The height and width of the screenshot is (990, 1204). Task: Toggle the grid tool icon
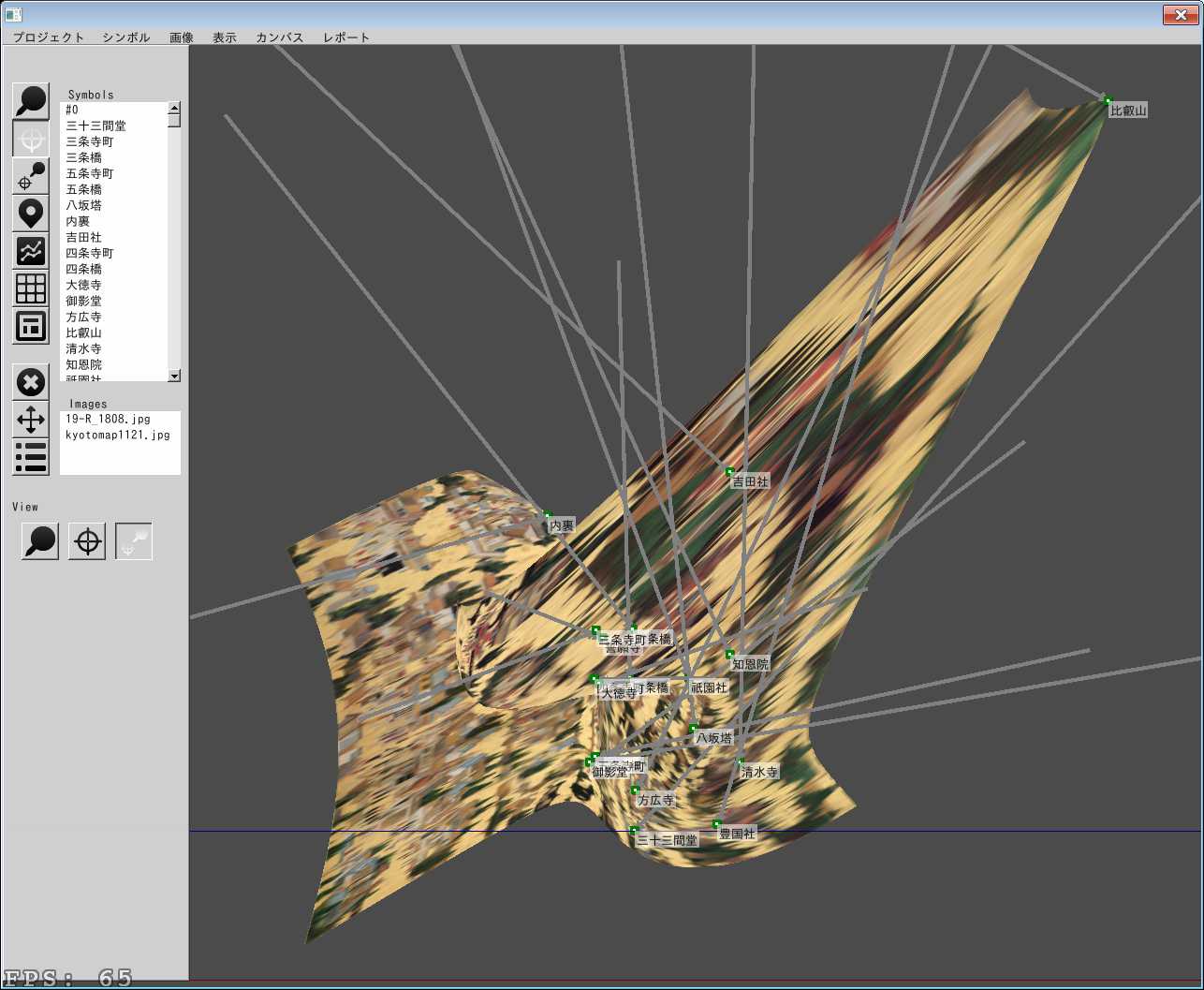tap(31, 288)
